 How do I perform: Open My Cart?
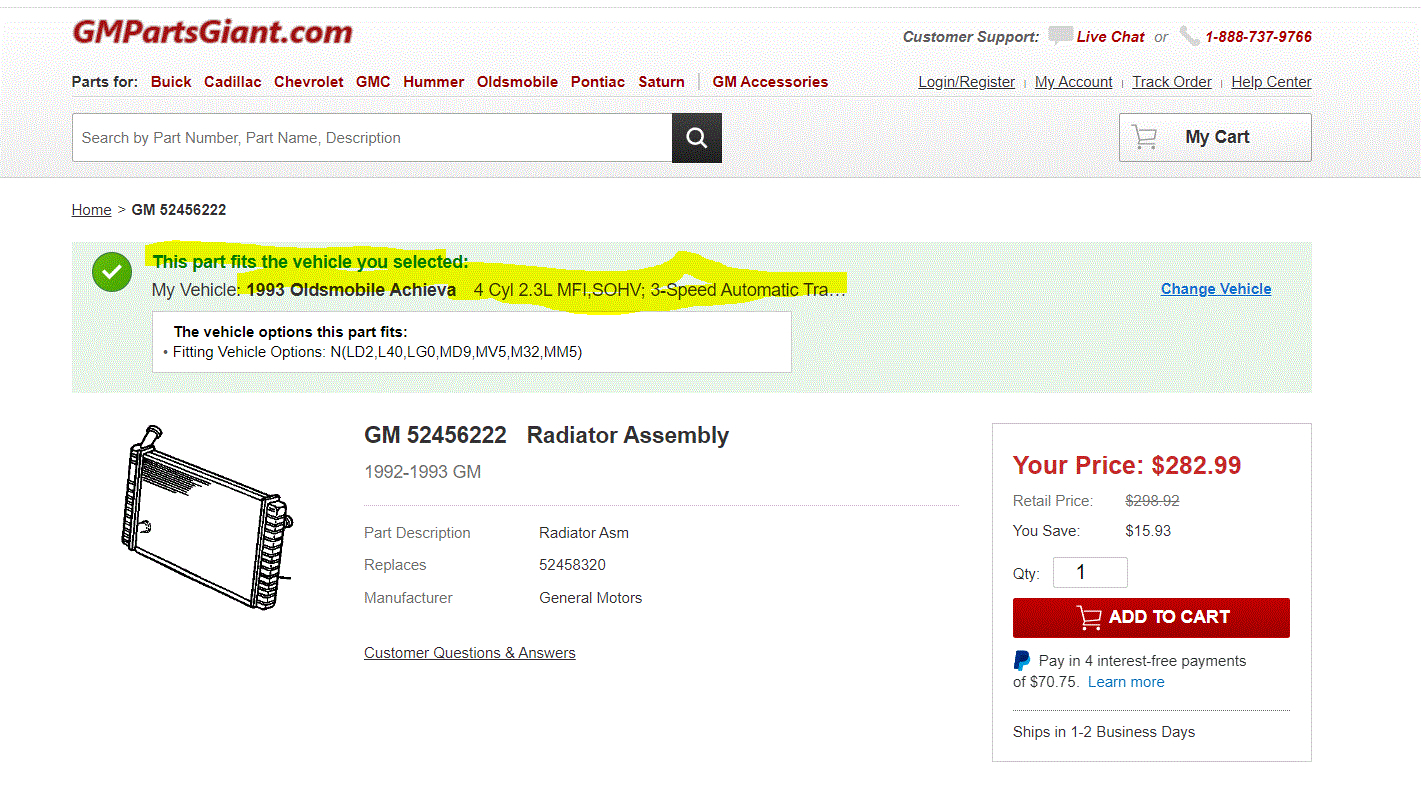coord(1215,137)
